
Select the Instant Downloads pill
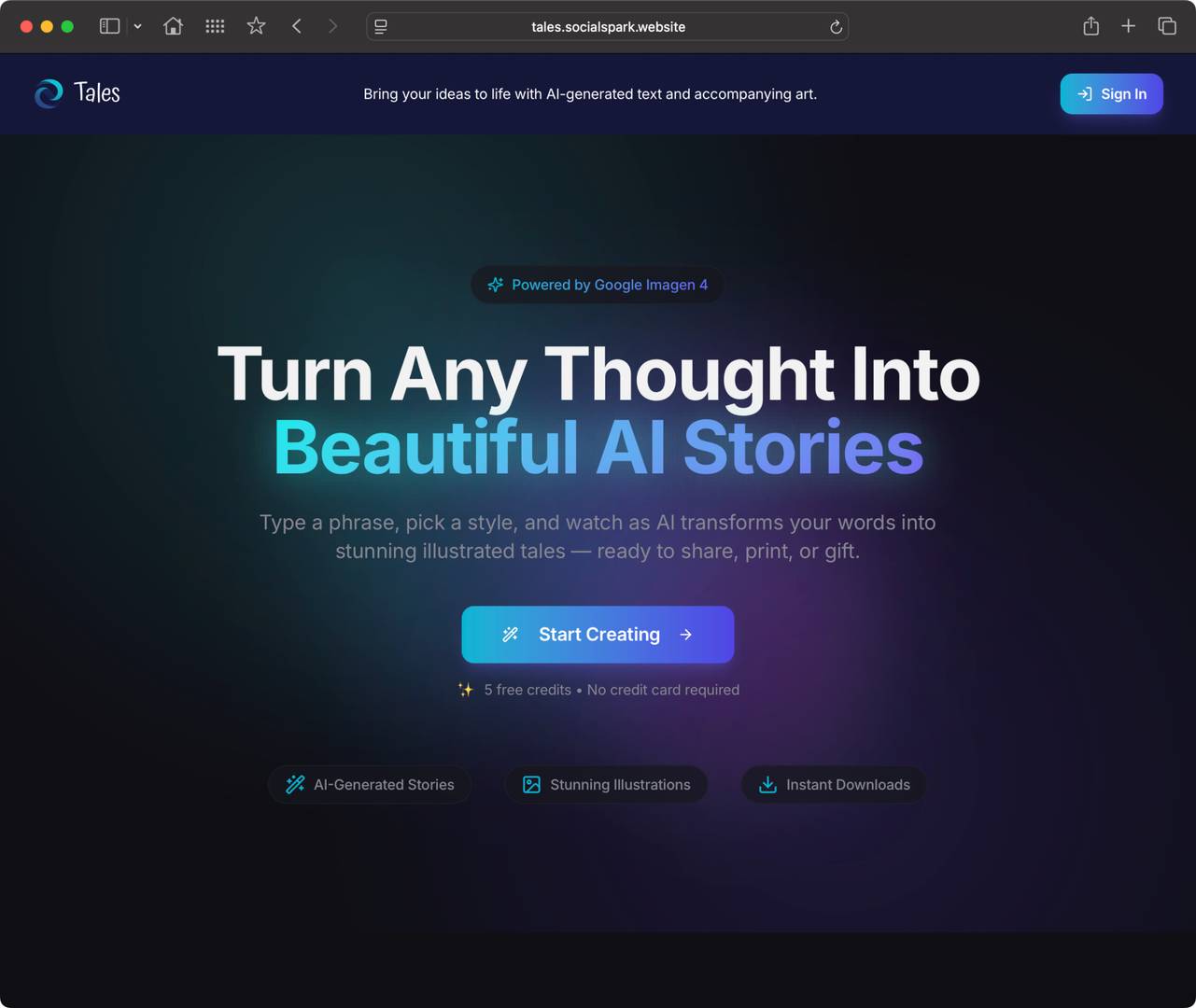[x=833, y=784]
